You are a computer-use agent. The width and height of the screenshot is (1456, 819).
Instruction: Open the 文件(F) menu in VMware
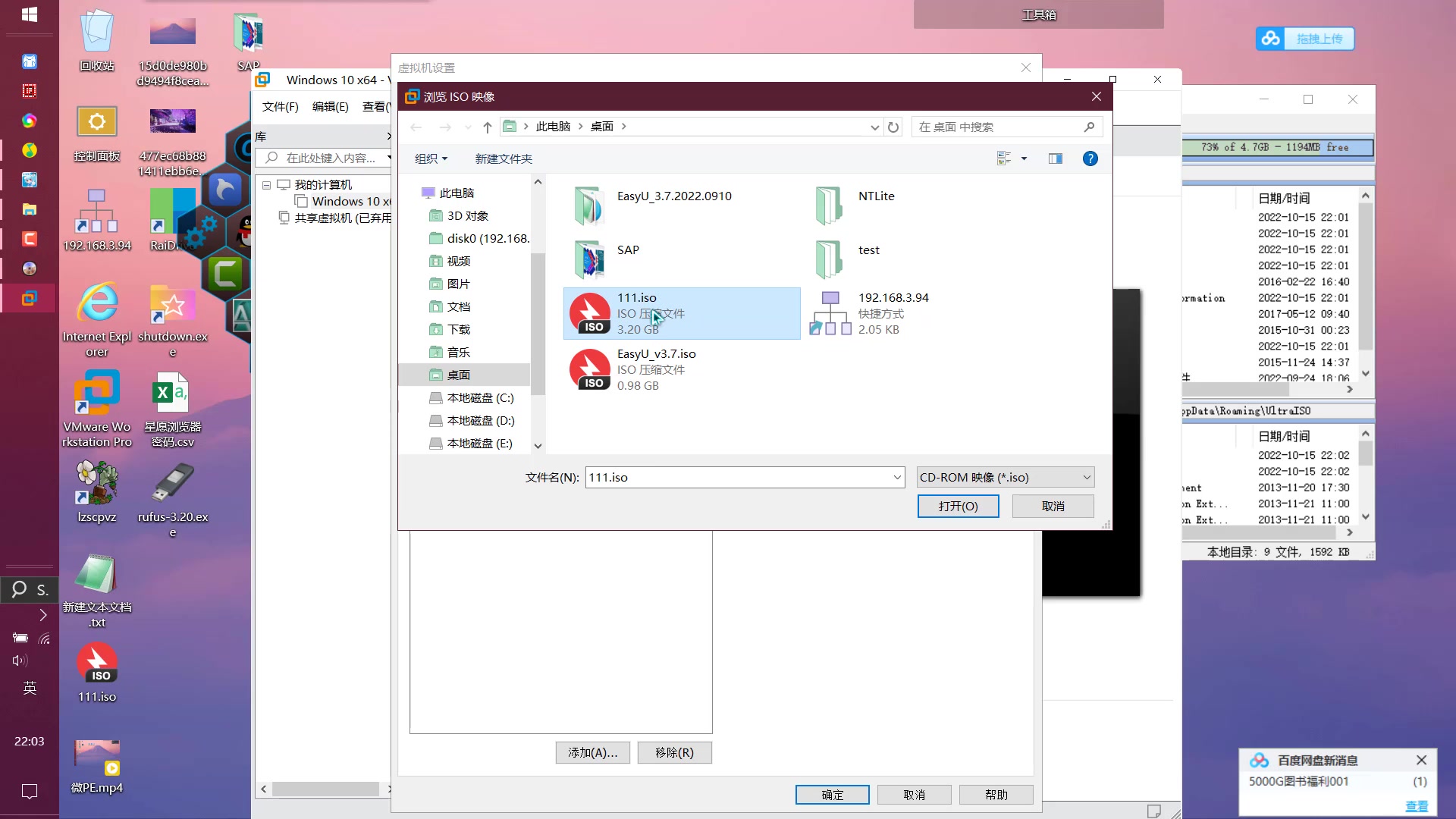tap(281, 107)
